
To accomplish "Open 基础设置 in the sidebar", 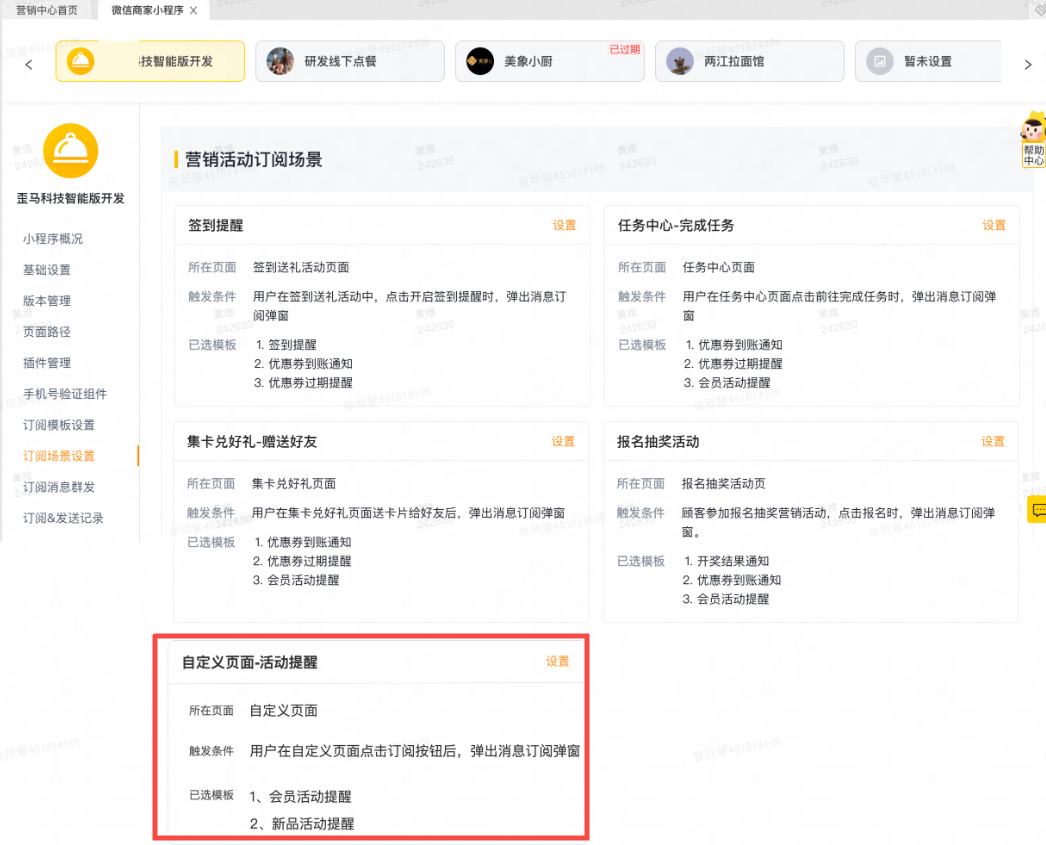I will click(47, 270).
